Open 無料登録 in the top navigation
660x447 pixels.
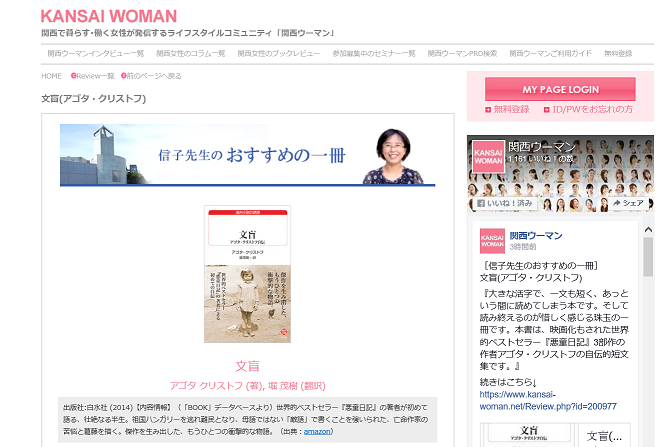point(618,53)
